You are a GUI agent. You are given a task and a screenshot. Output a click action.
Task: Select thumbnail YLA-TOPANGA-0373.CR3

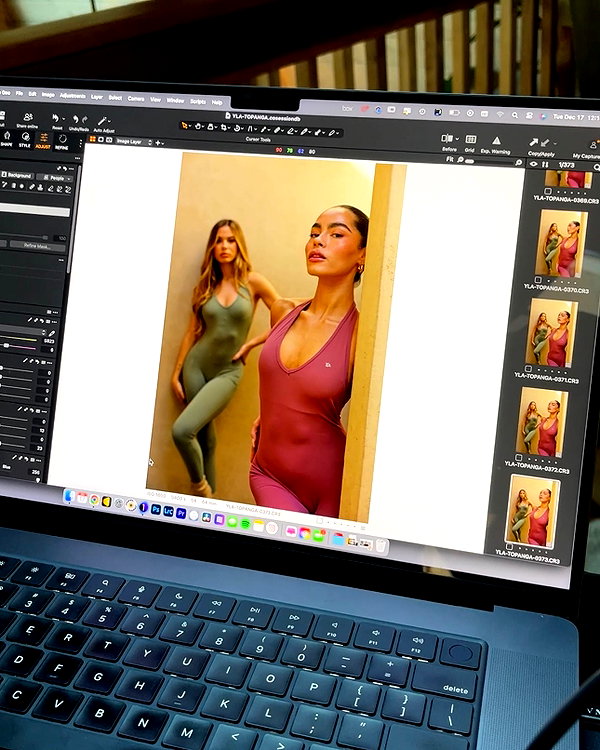(532, 511)
